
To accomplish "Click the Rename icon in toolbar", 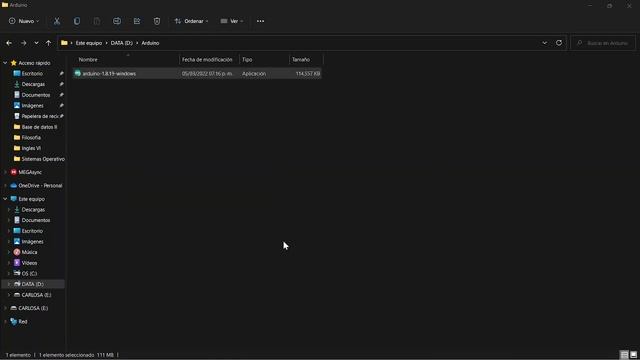I will point(117,21).
